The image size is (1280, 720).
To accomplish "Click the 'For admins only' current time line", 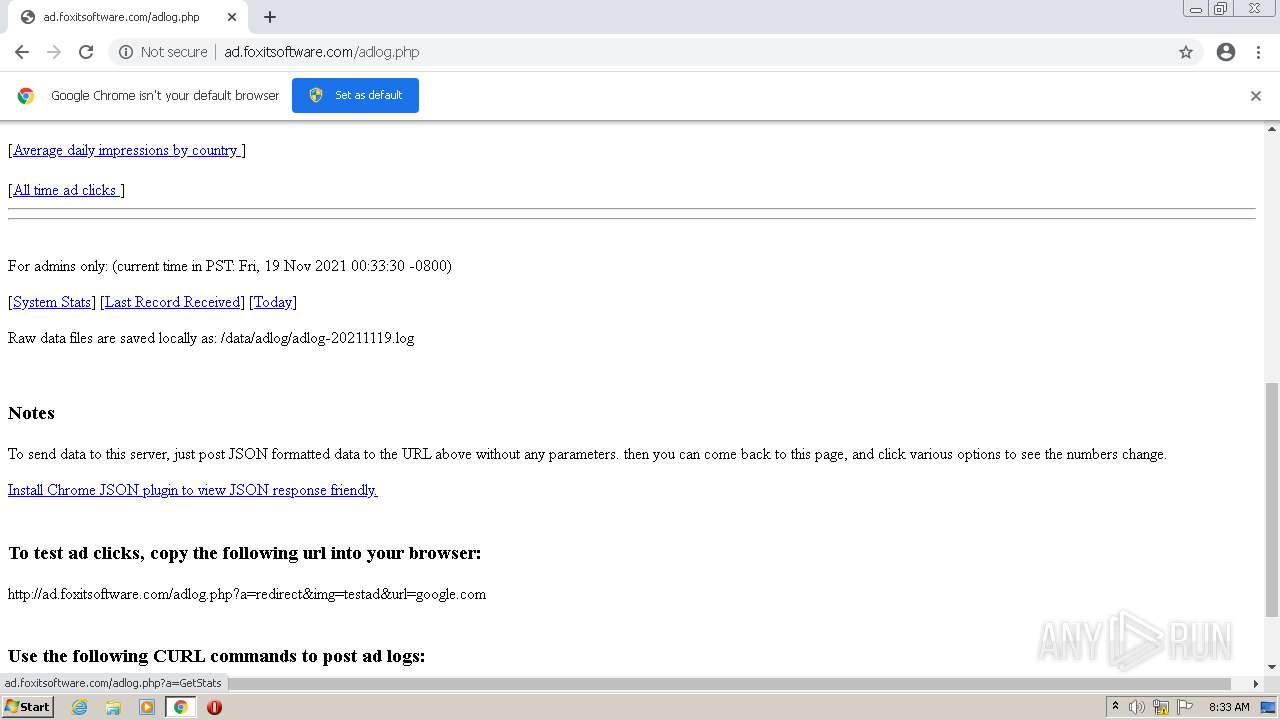I will [x=230, y=266].
